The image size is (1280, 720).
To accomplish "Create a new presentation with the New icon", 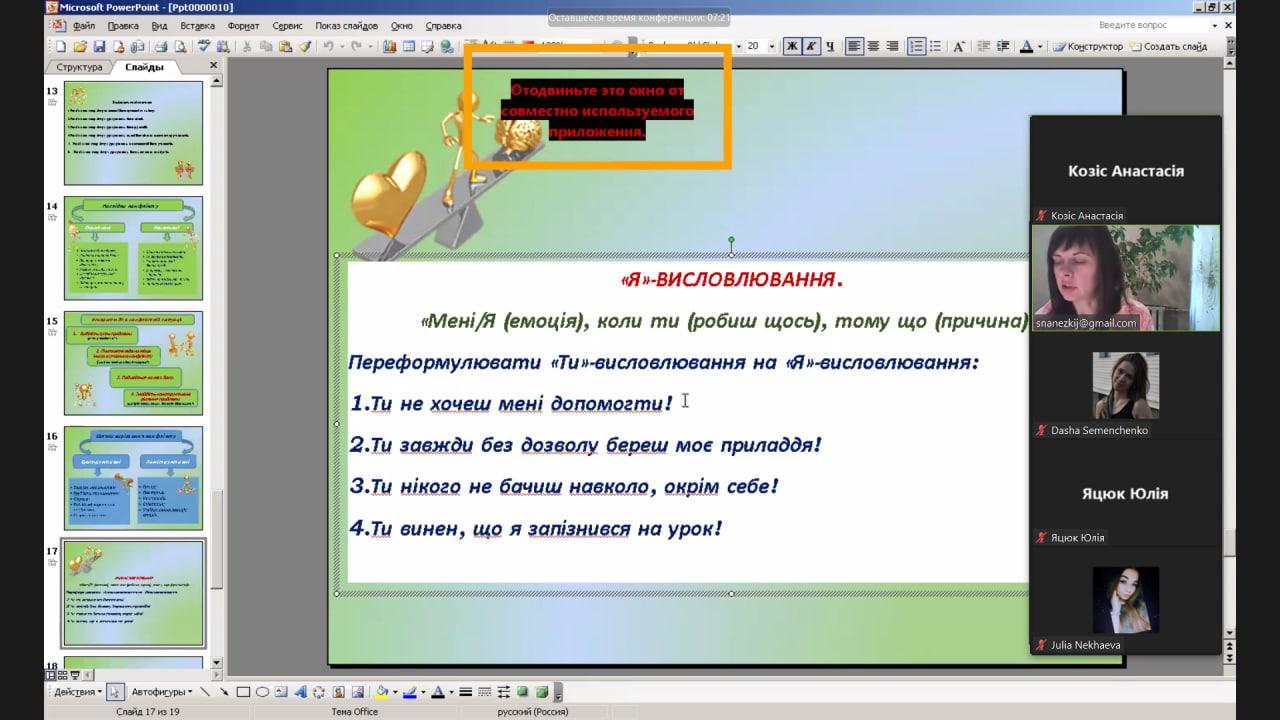I will pyautogui.click(x=61, y=46).
